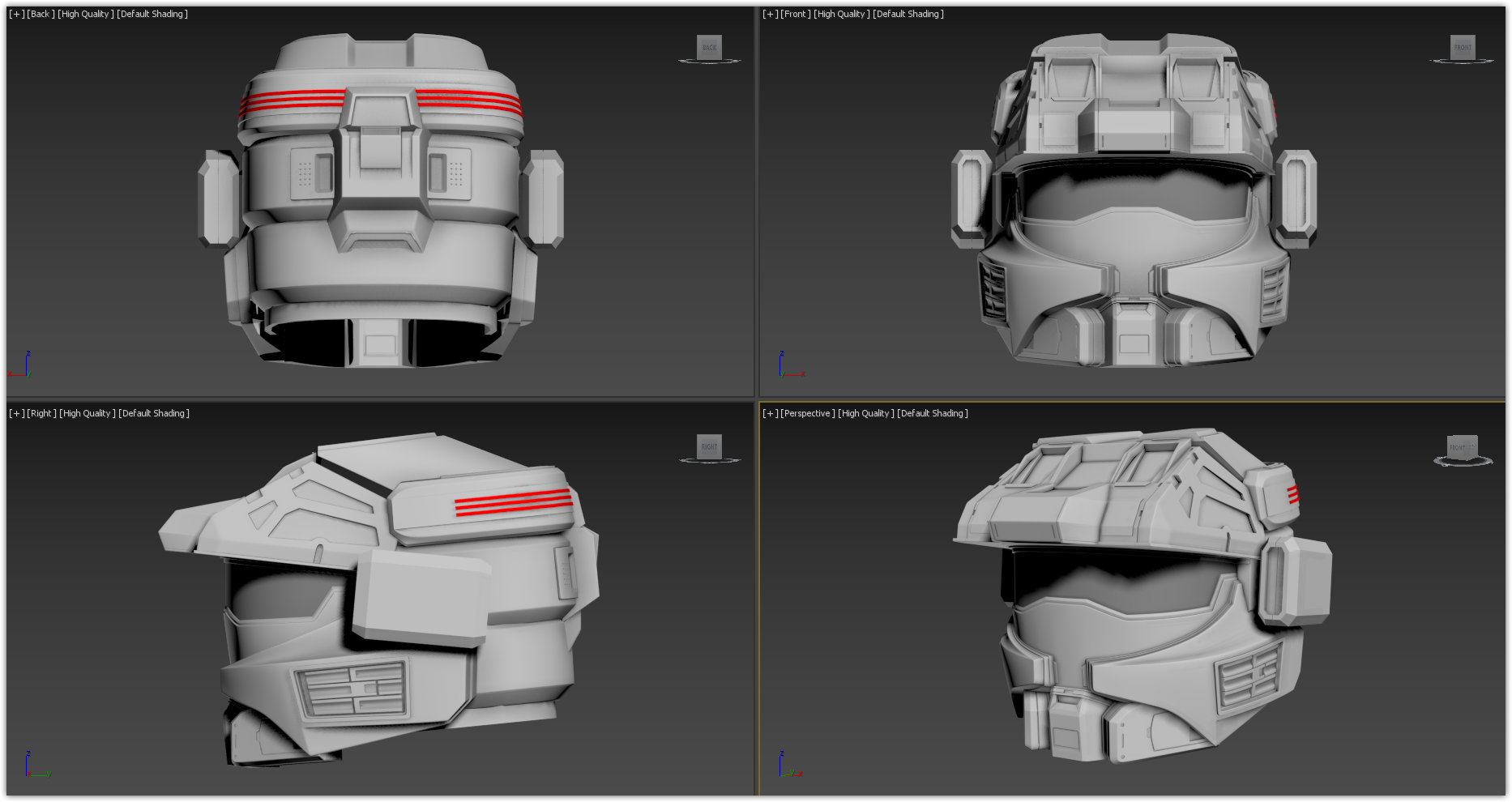Click the BACK ViewCube face in Back viewport
Viewport: 1512px width, 802px height.
coord(709,47)
